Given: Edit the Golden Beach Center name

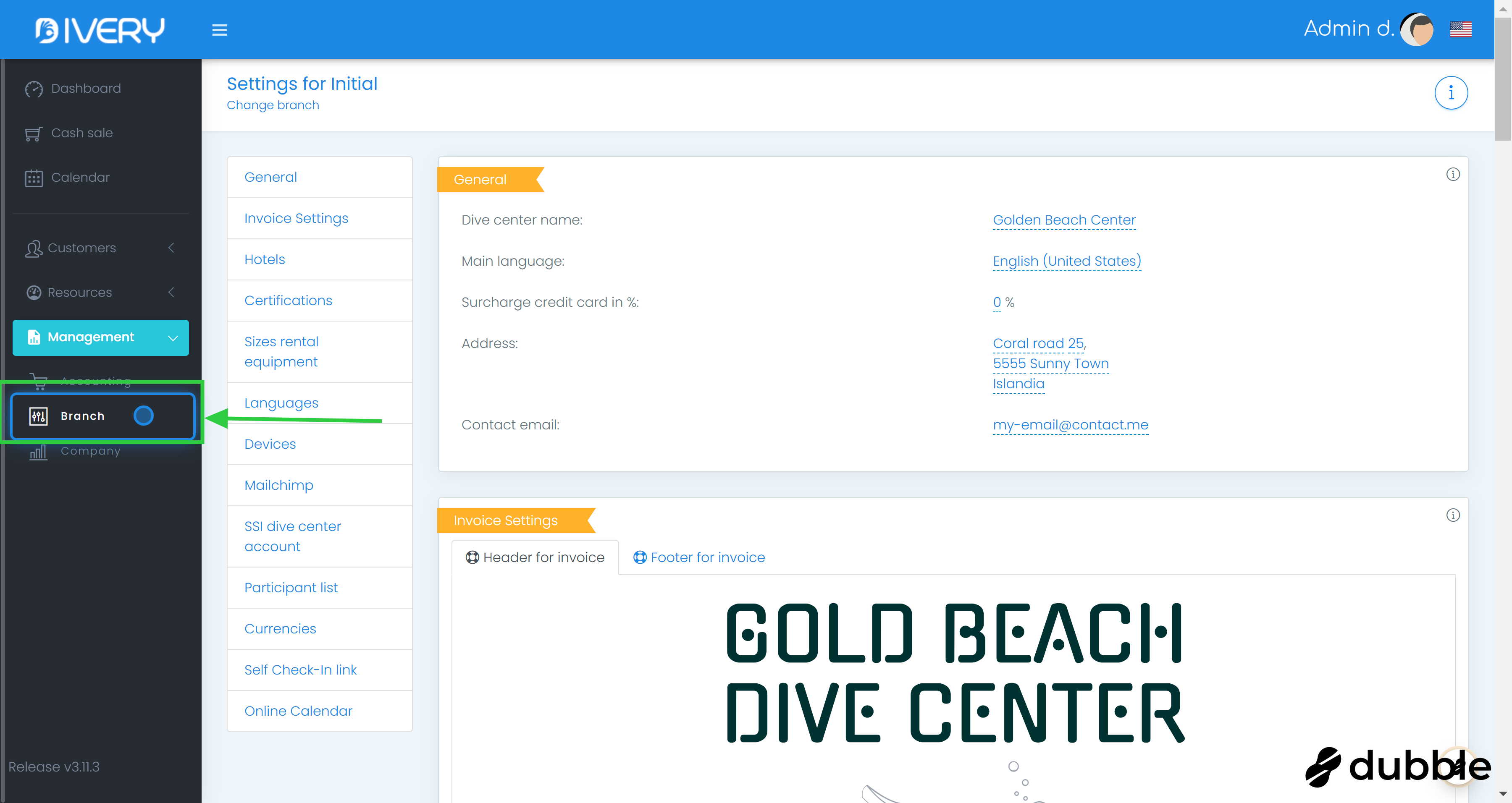Looking at the screenshot, I should pyautogui.click(x=1063, y=220).
